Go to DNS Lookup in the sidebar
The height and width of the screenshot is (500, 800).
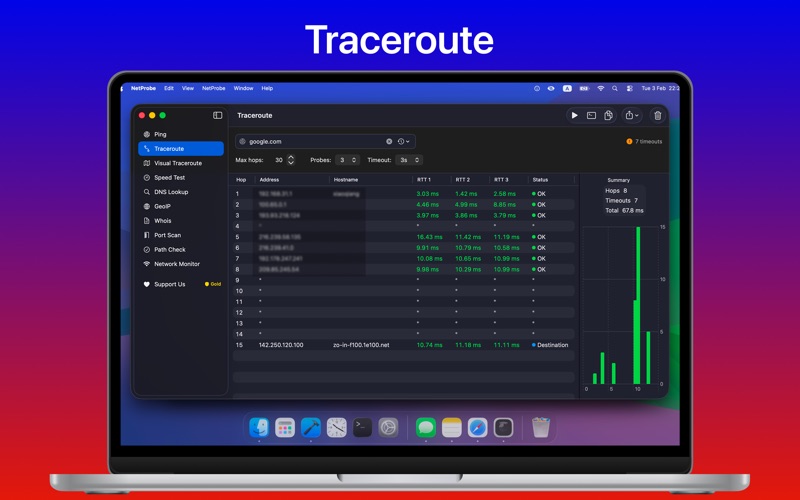(x=181, y=192)
